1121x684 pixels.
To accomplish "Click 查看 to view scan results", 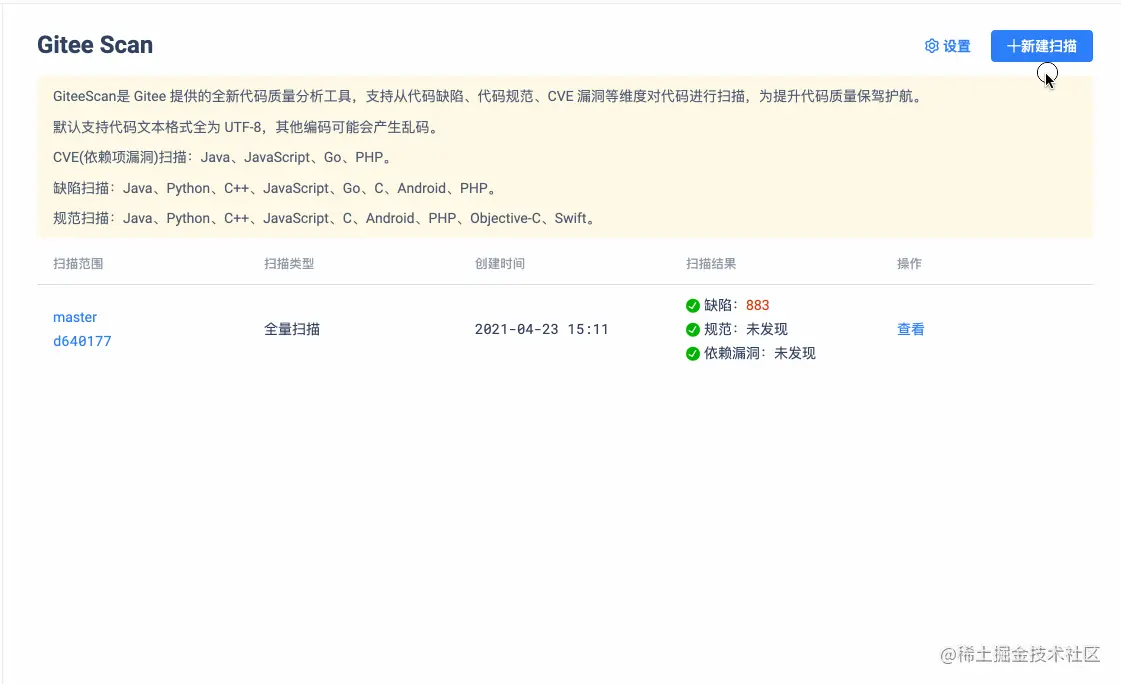I will pos(910,329).
